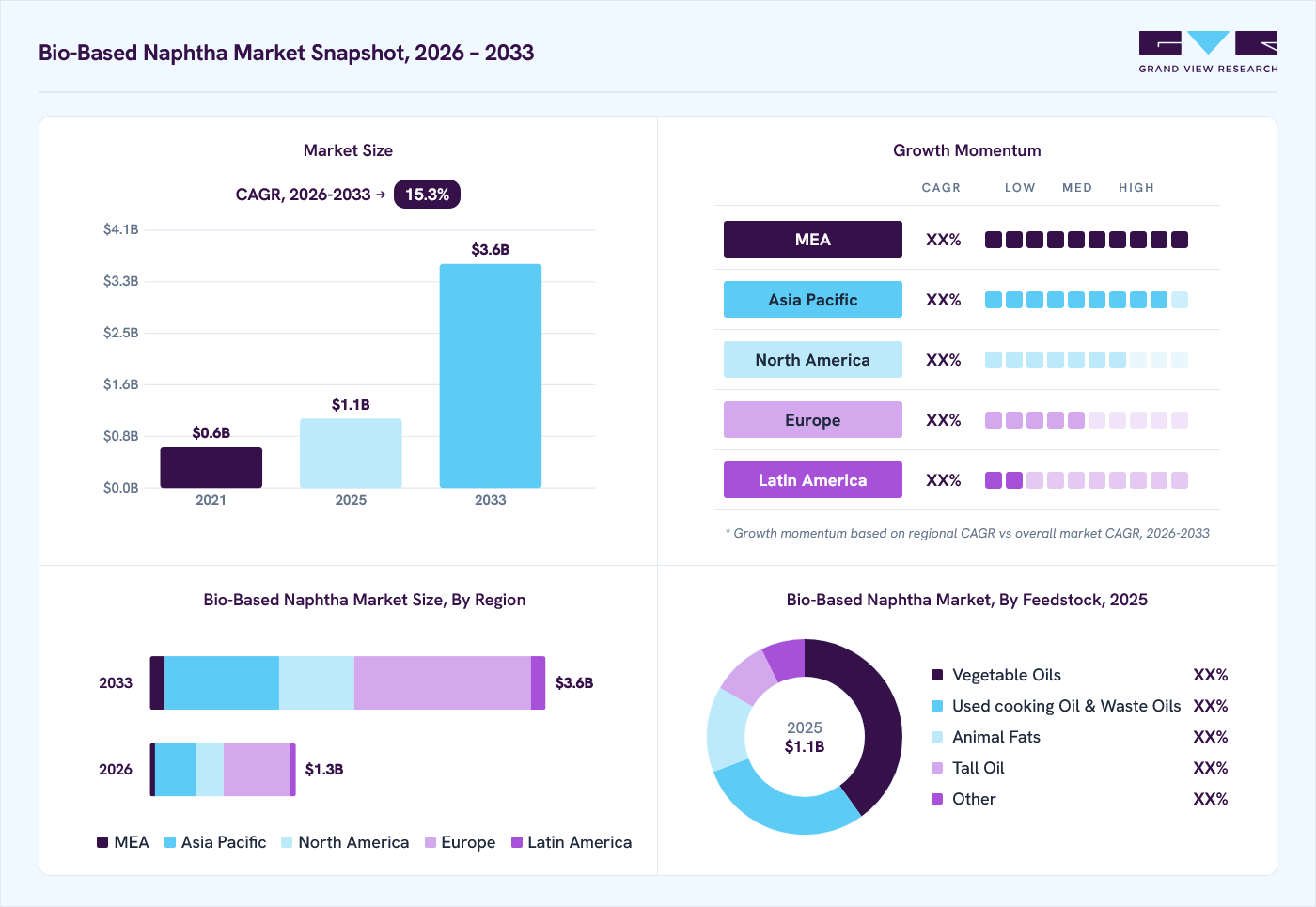The height and width of the screenshot is (907, 1316).
Task: Click the Grand View Research logo
Action: (1208, 53)
